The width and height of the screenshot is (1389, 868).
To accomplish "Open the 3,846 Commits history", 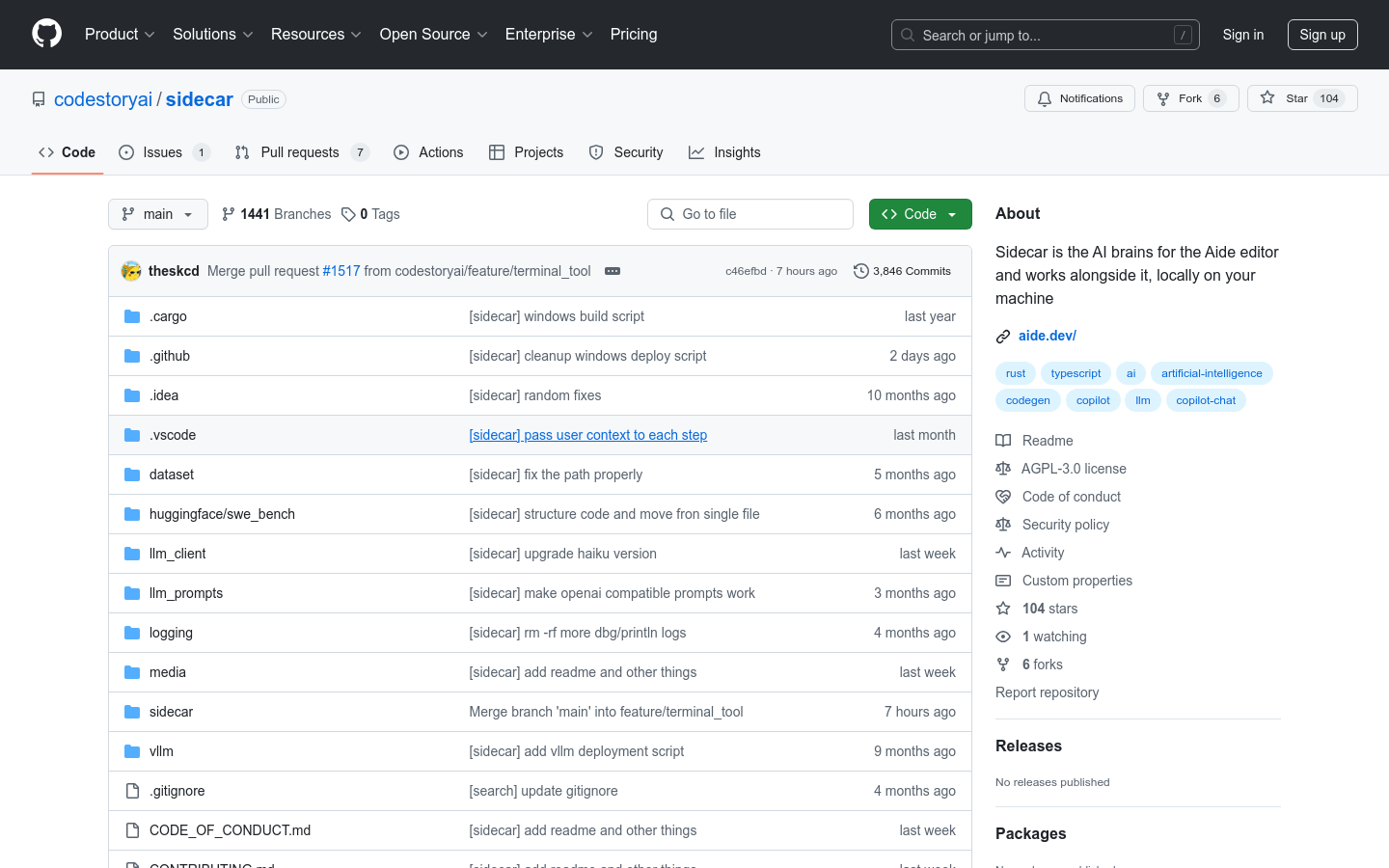I will tap(903, 271).
